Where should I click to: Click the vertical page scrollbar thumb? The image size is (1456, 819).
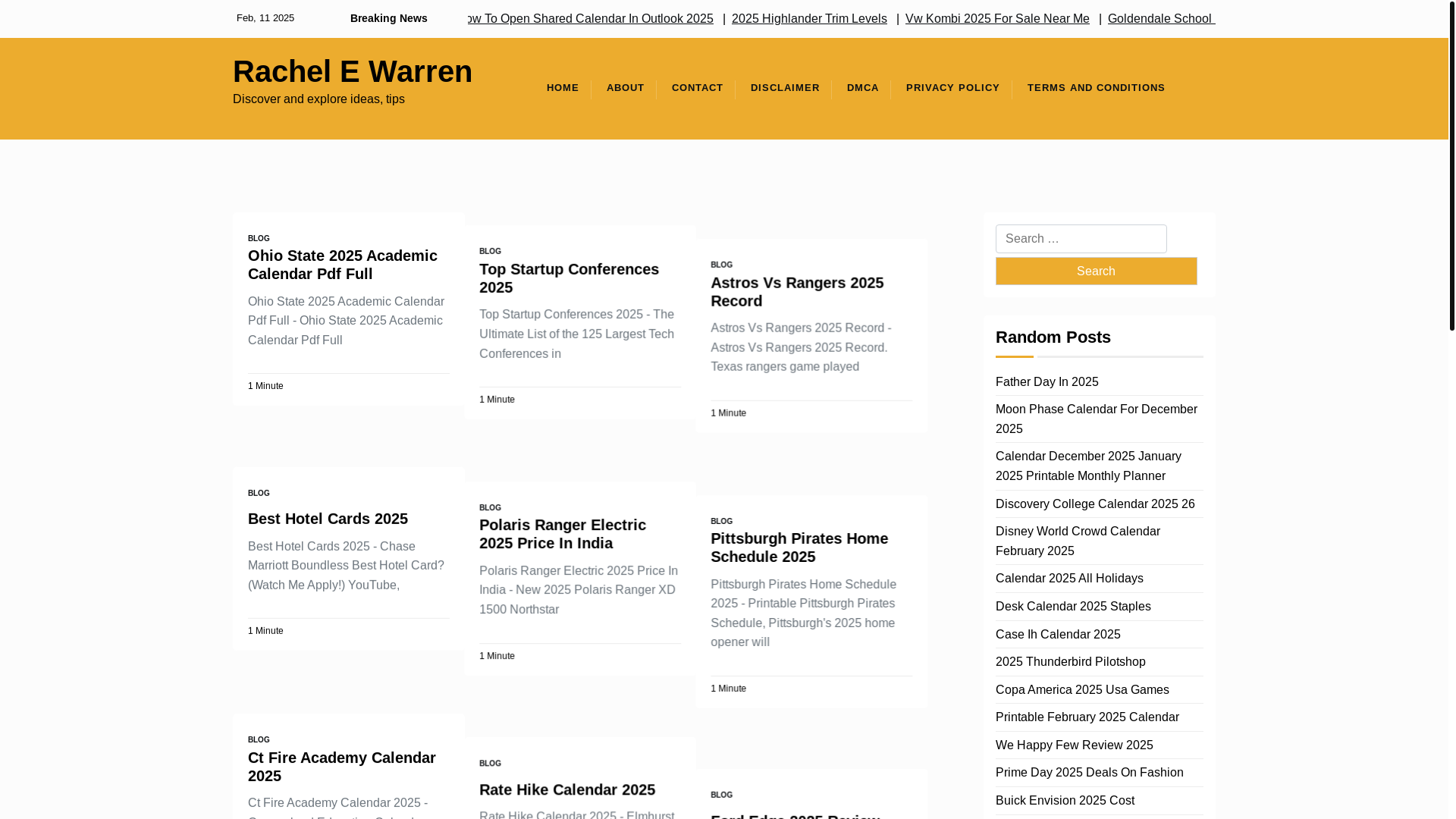tap(1451, 165)
